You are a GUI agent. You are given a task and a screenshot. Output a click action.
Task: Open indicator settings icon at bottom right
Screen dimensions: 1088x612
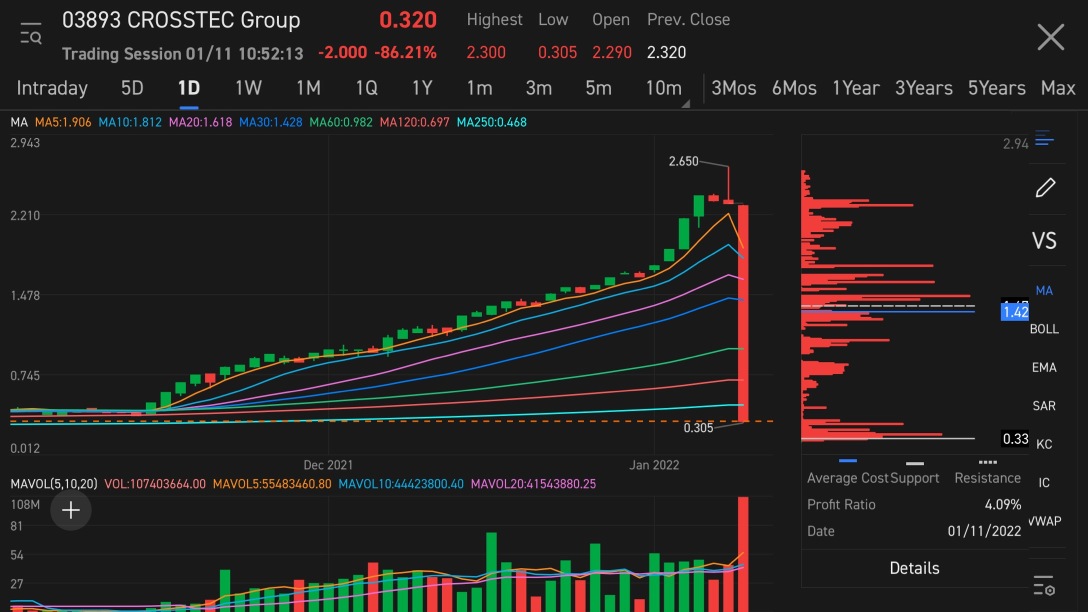point(1044,586)
